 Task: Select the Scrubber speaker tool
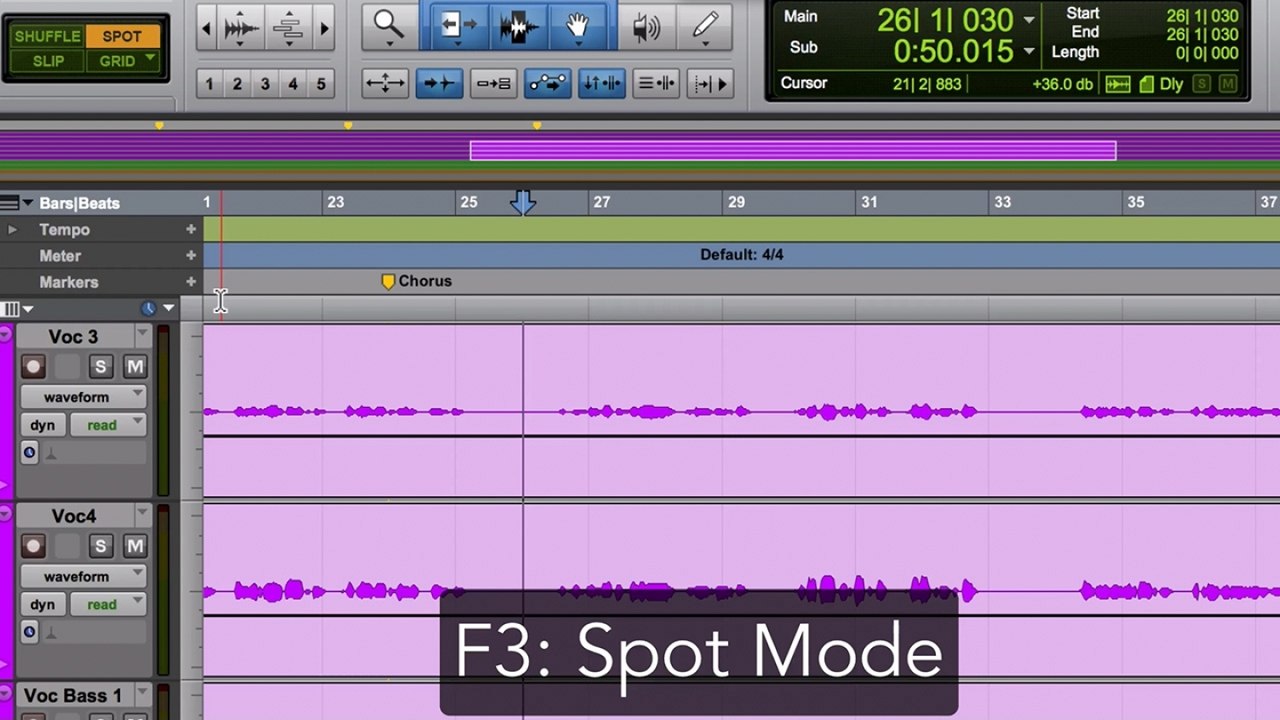pyautogui.click(x=646, y=25)
